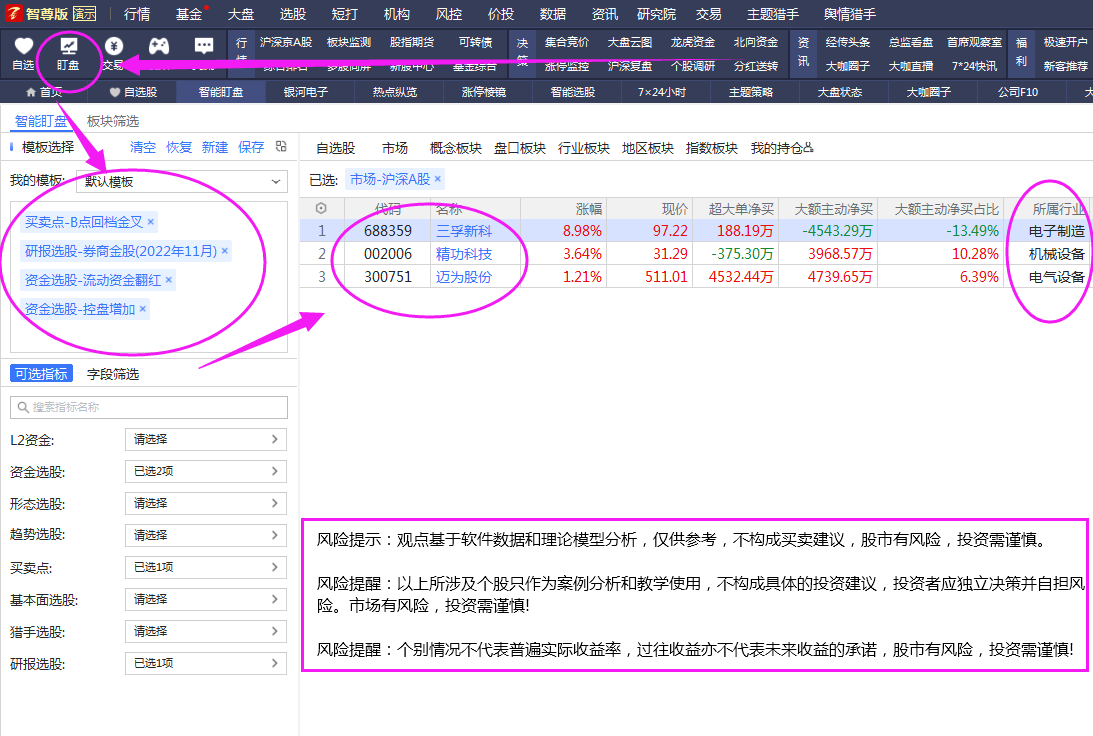Viewport: 1093px width, 736px height.
Task: Remove the 资金选股-控盘增加 tag
Action: point(143,309)
